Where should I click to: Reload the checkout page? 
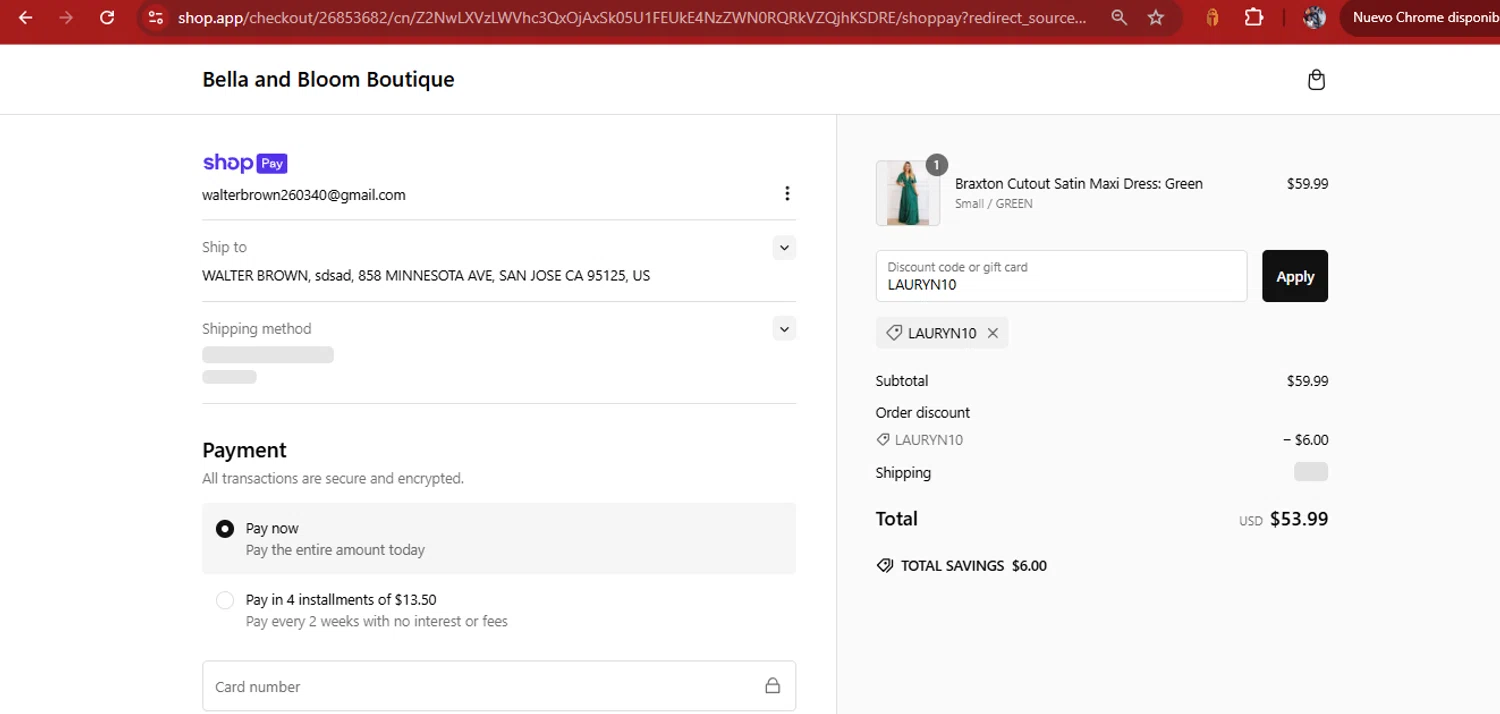click(107, 17)
